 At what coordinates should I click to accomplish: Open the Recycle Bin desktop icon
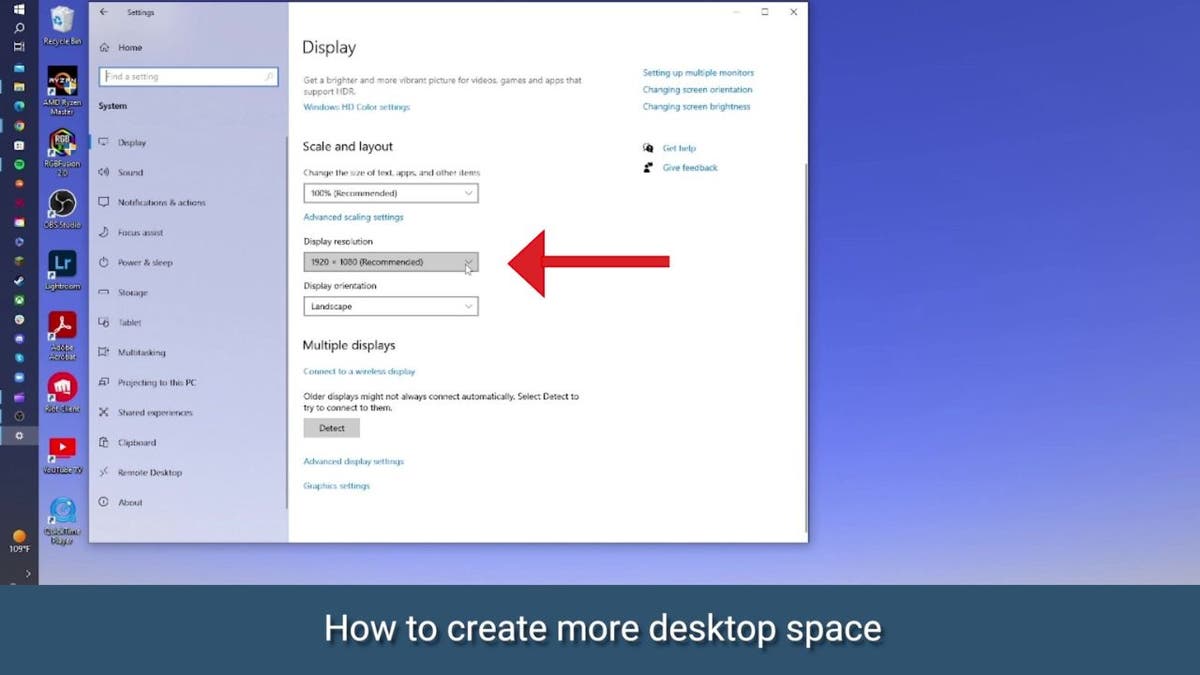tap(62, 24)
